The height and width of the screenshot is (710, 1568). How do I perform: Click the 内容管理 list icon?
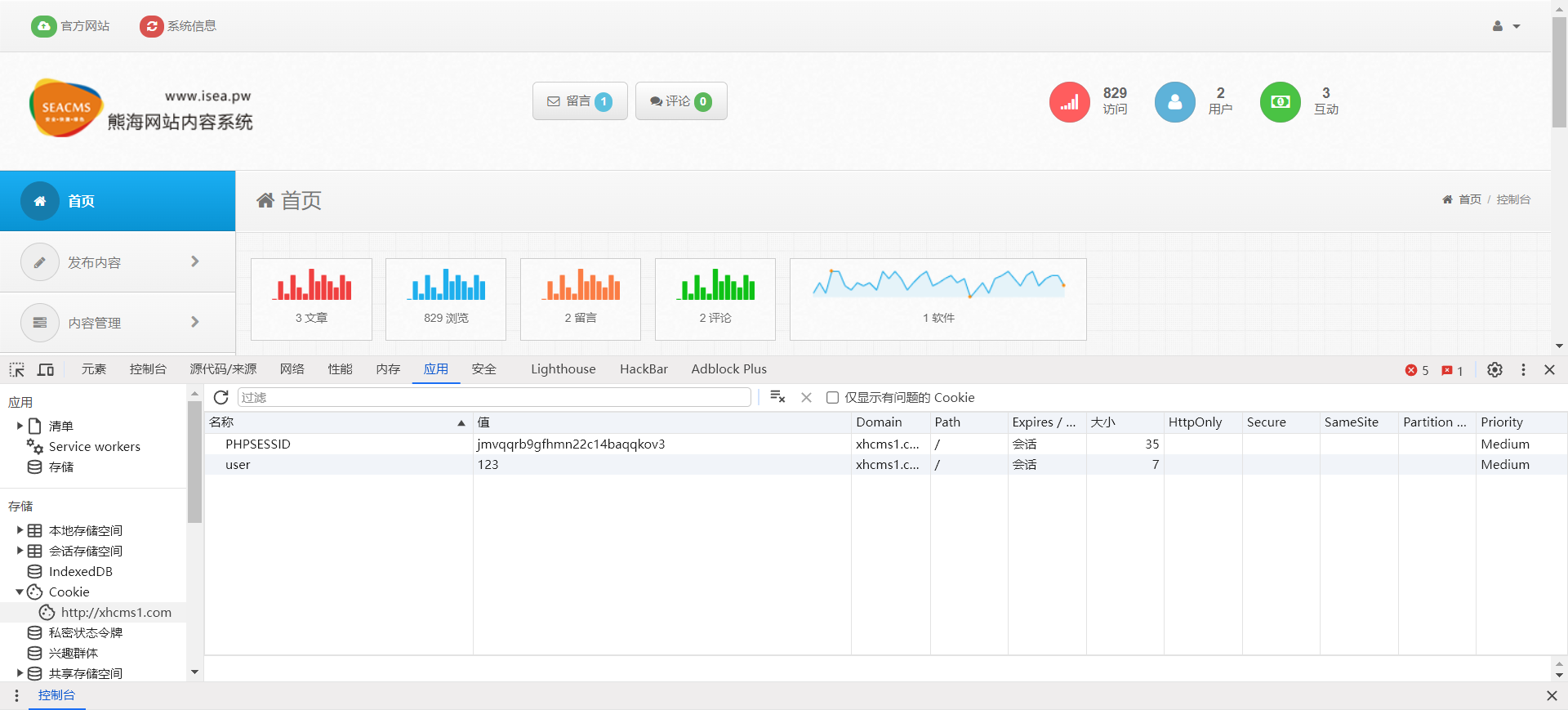pyautogui.click(x=40, y=323)
